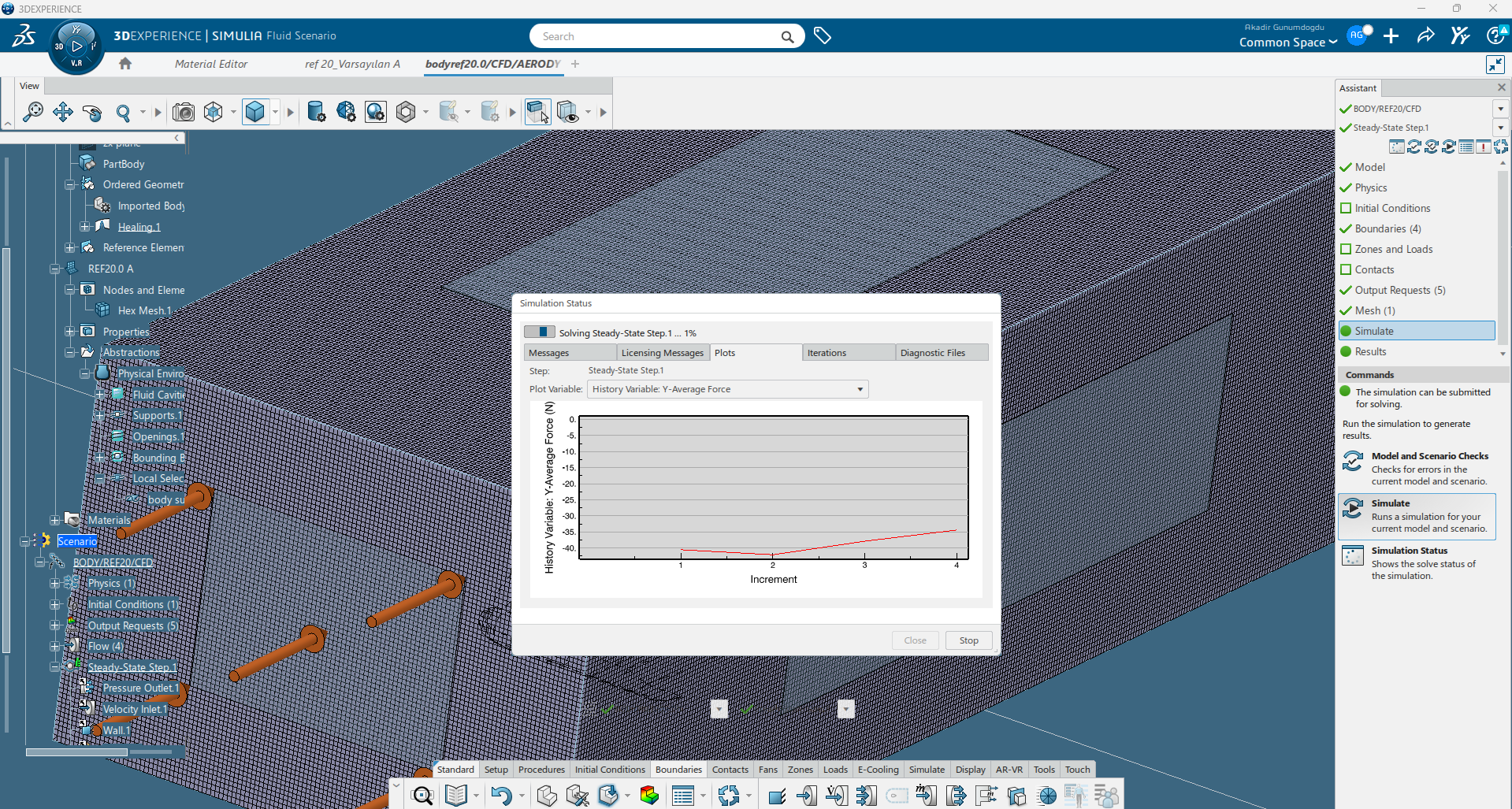Click the Velocity Inlet boundary icon
1512x809 pixels.
coord(806,796)
